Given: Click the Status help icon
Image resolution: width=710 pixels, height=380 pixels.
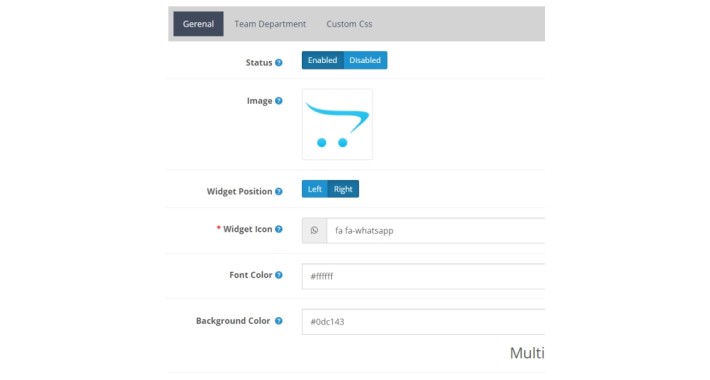Looking at the screenshot, I should click(279, 63).
